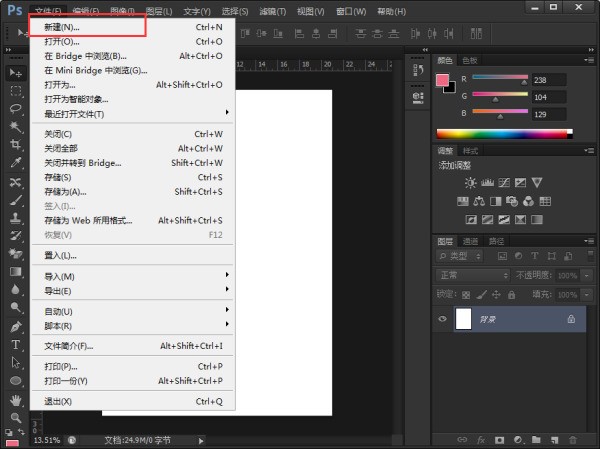
Task: Toggle lock transparent pixels
Action: point(466,295)
